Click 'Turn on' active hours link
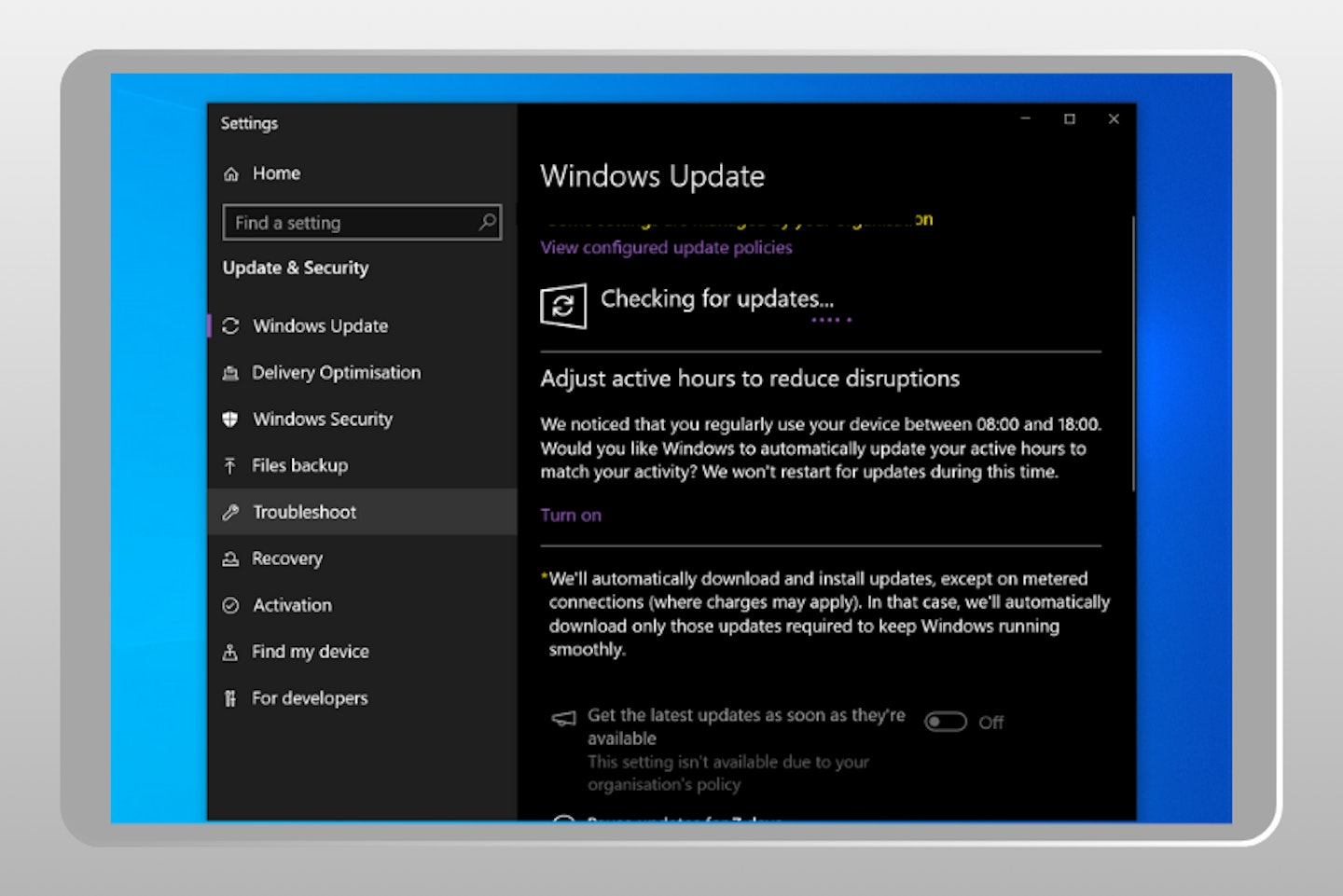Image resolution: width=1343 pixels, height=896 pixels. point(571,515)
